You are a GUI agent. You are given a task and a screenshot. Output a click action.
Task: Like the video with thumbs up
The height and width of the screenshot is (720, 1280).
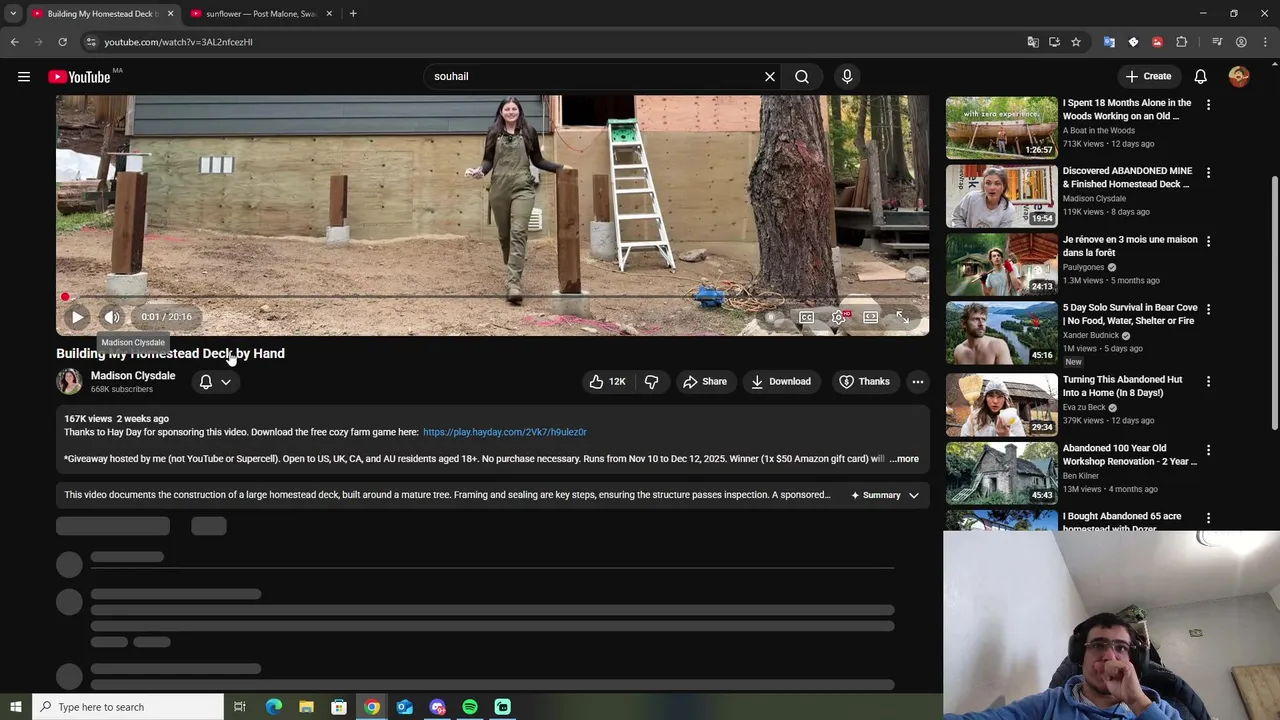click(607, 381)
